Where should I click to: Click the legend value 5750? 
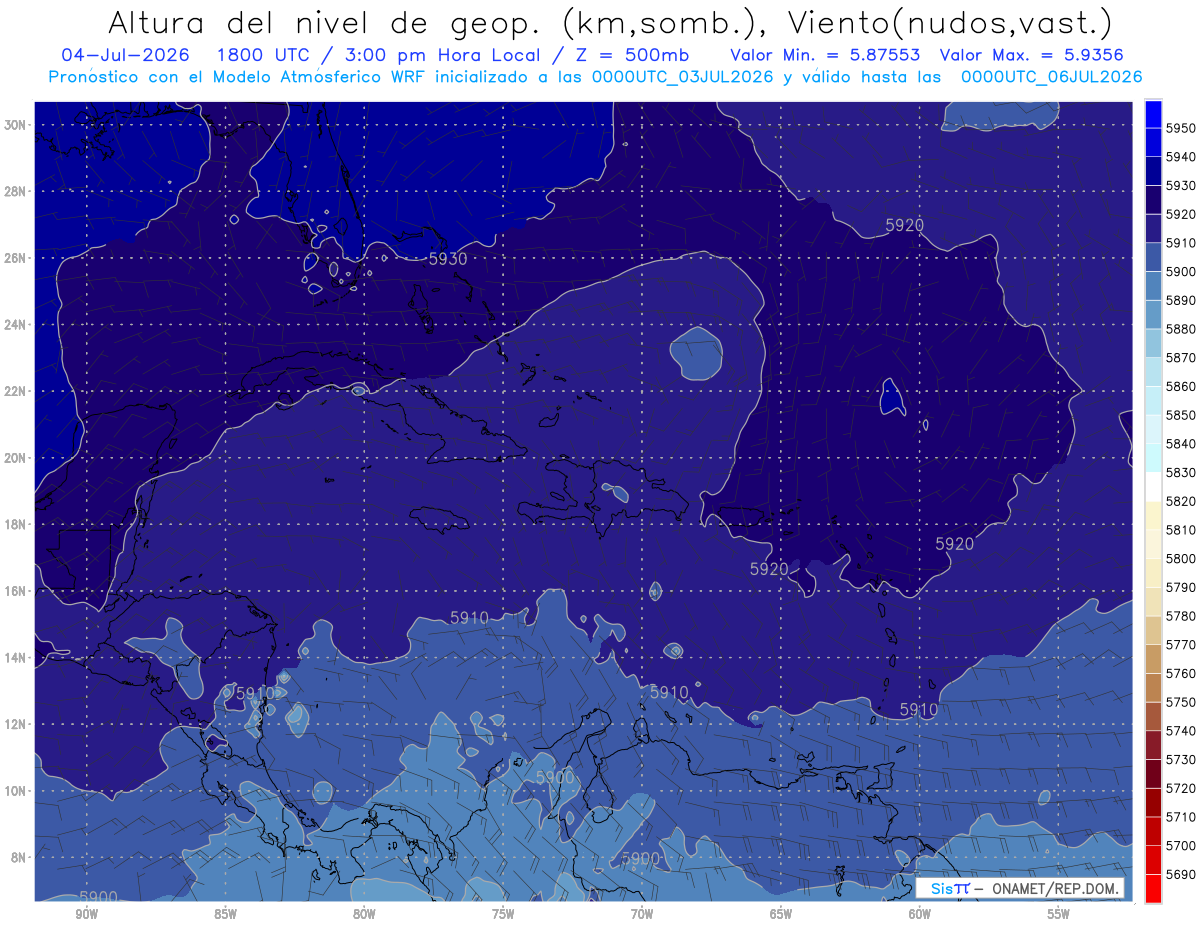point(1181,702)
